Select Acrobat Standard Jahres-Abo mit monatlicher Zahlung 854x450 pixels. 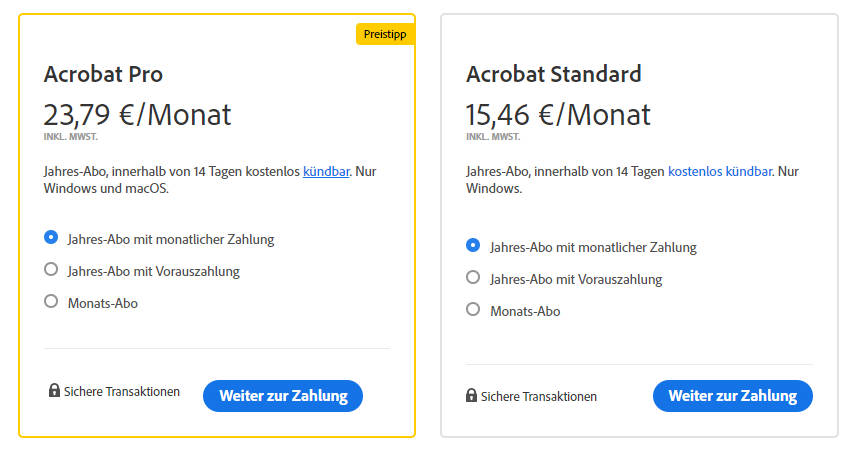tap(473, 246)
